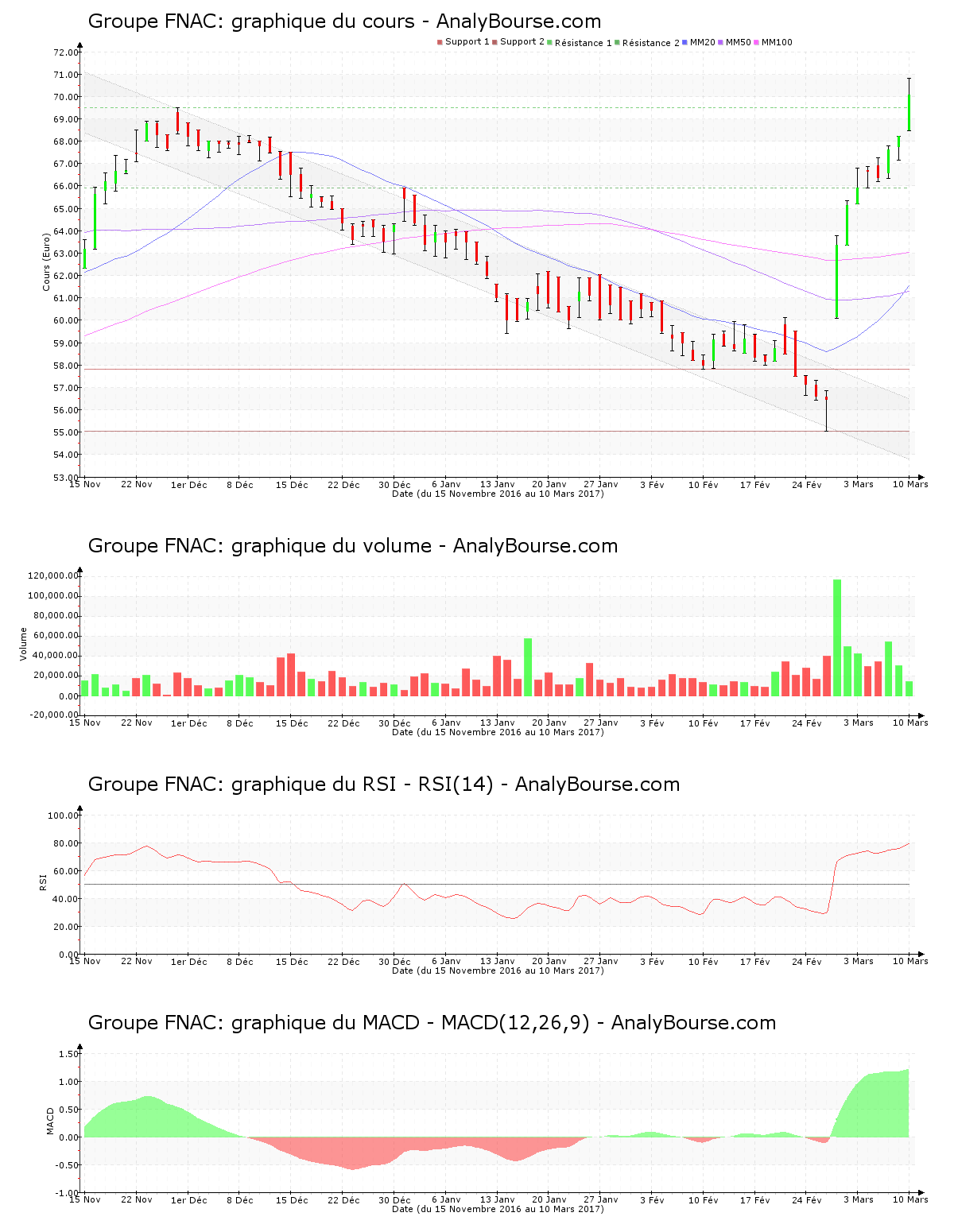Click the '-1.00' MACD axis value
The width and height of the screenshot is (954, 1232).
pos(67,1193)
